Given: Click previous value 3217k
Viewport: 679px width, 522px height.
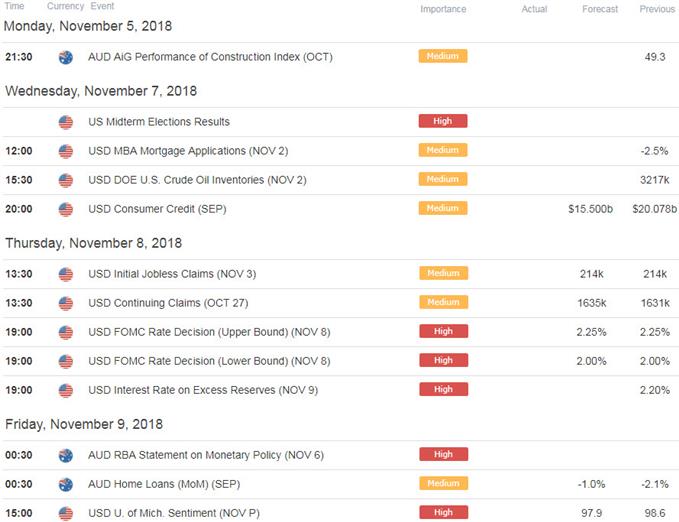Looking at the screenshot, I should point(655,180).
